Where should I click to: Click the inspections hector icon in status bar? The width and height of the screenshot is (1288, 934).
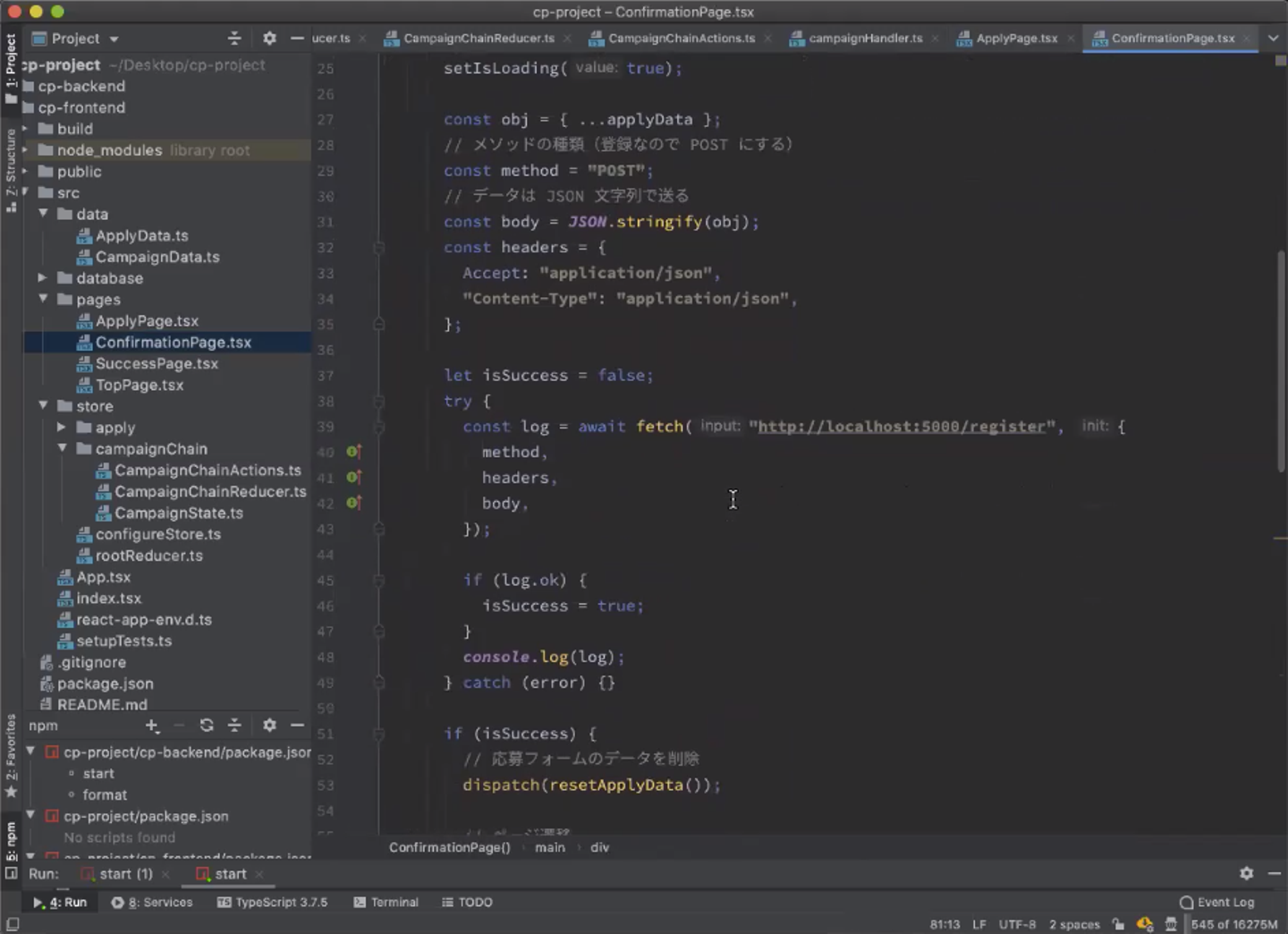(1171, 924)
